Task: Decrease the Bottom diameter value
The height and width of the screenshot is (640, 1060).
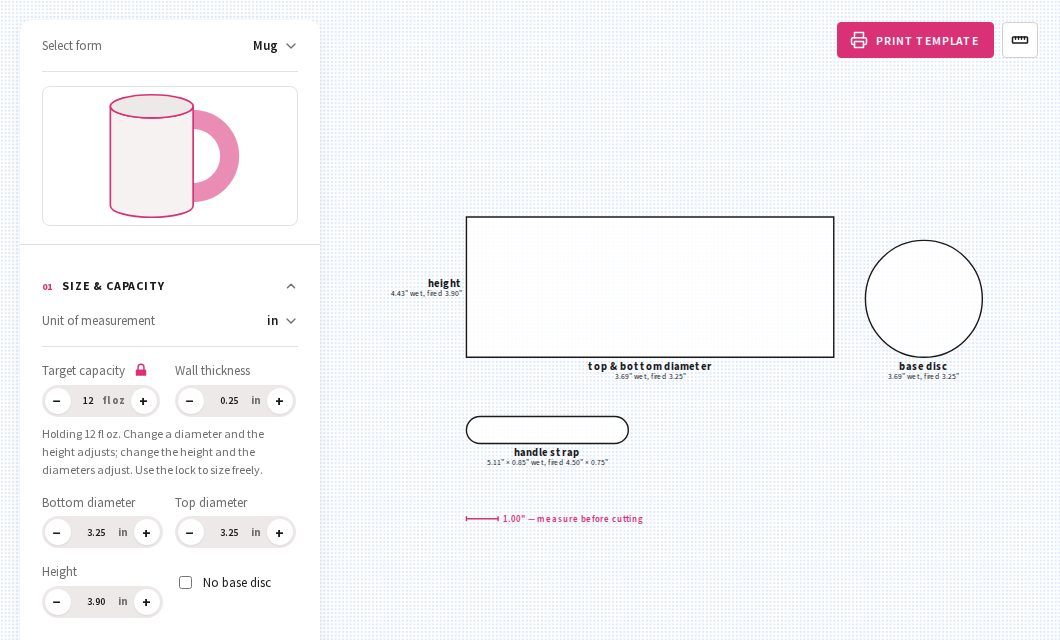Action: (57, 533)
